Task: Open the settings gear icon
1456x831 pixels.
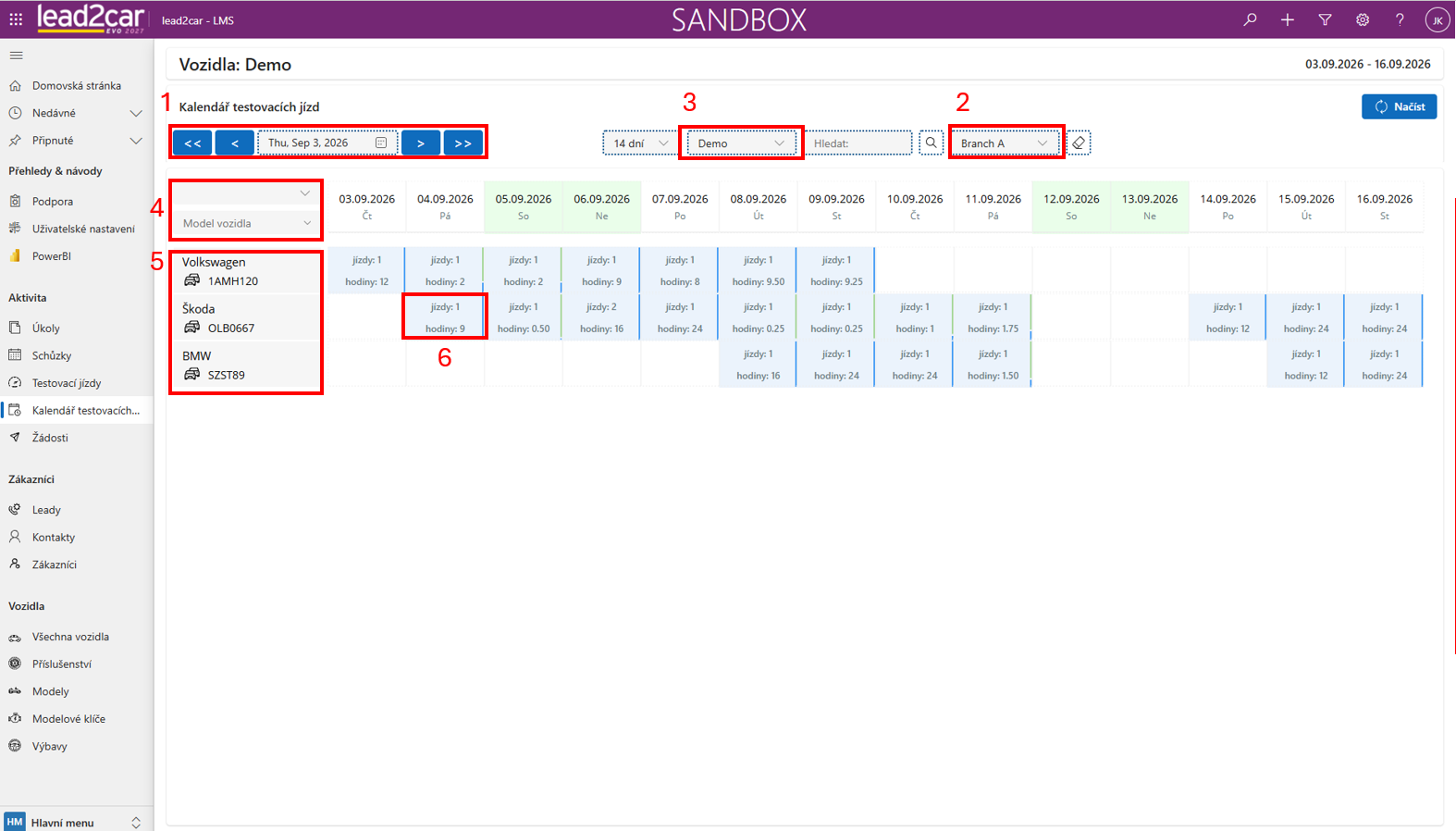Action: (x=1363, y=19)
